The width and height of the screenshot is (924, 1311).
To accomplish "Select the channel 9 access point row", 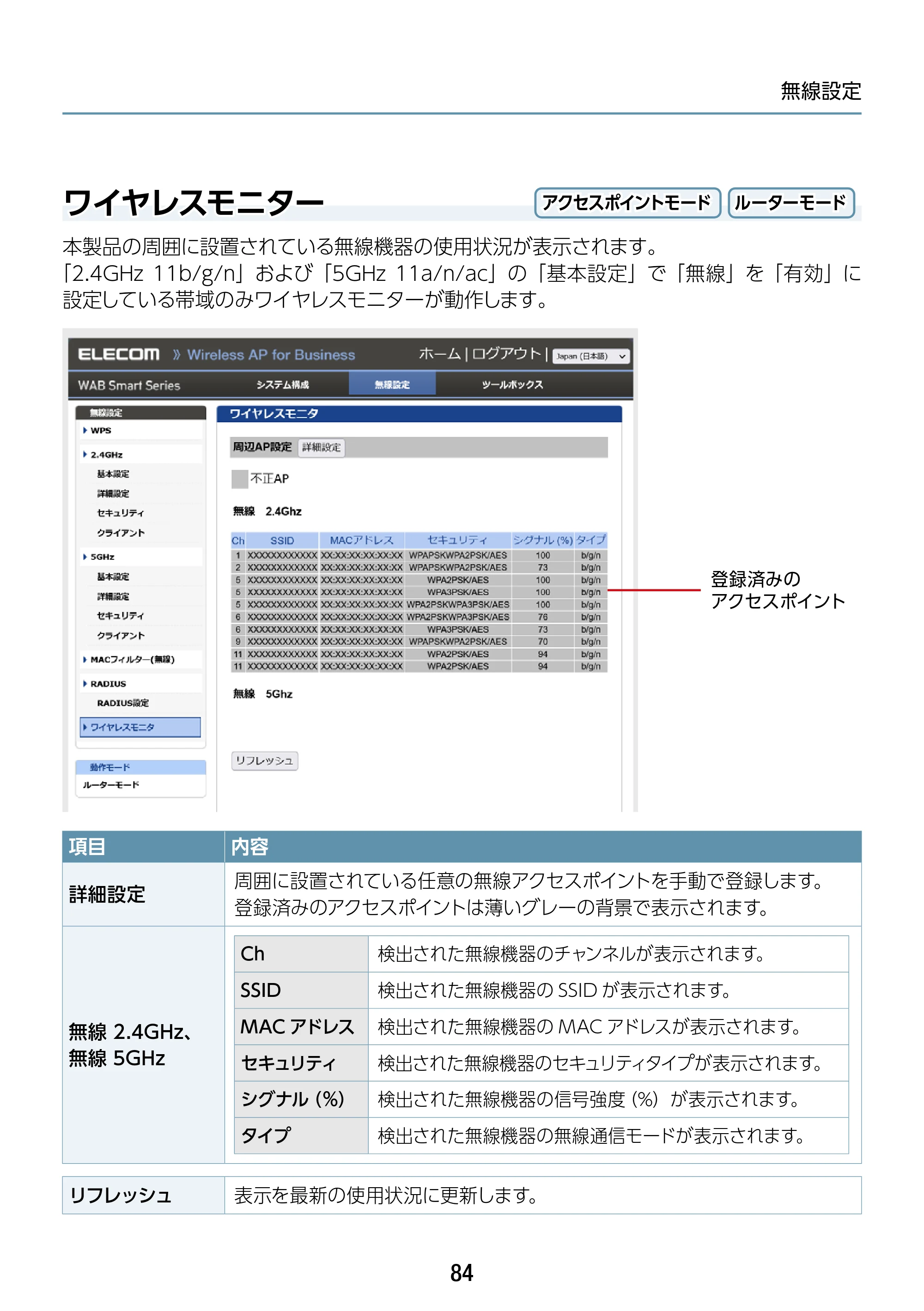I will point(419,642).
